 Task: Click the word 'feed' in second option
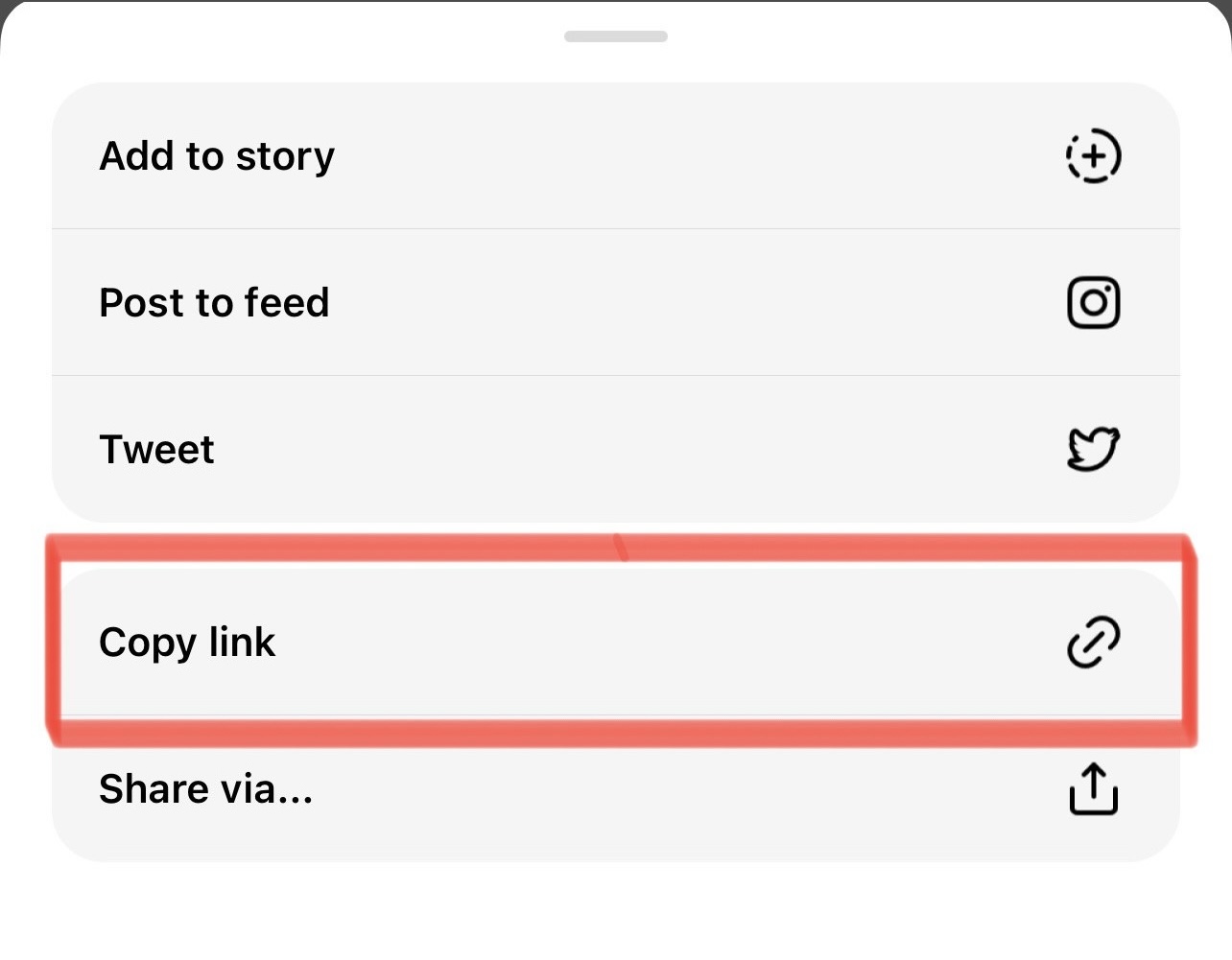pyautogui.click(x=286, y=303)
